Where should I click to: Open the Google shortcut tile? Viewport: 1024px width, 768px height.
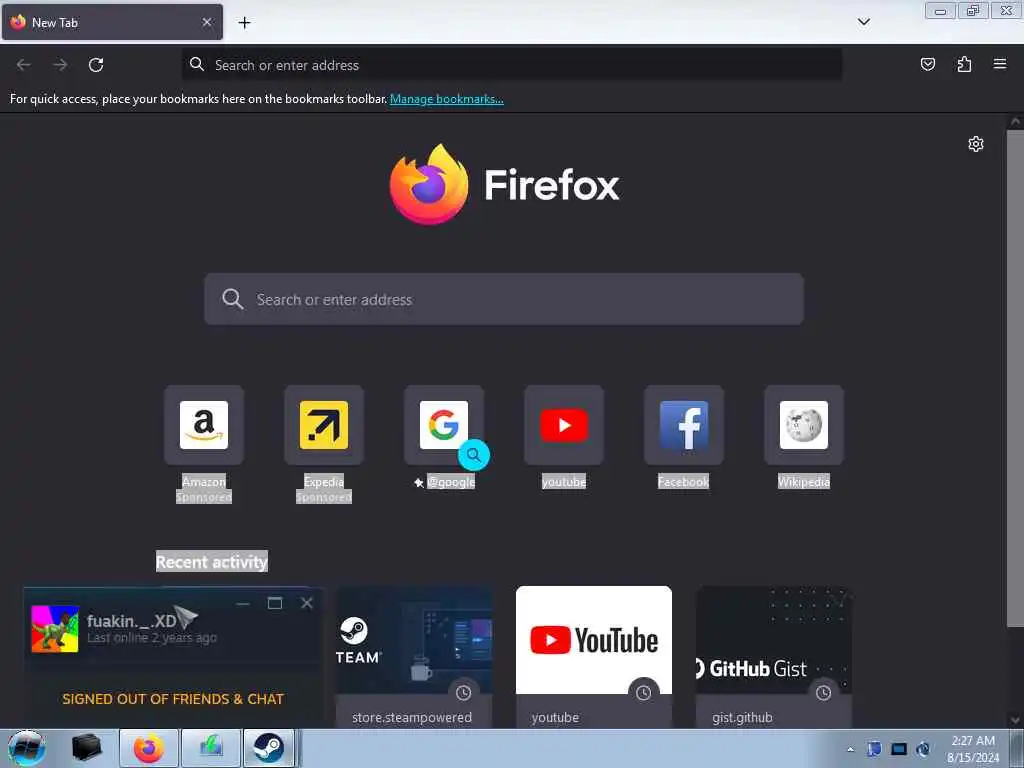(443, 425)
